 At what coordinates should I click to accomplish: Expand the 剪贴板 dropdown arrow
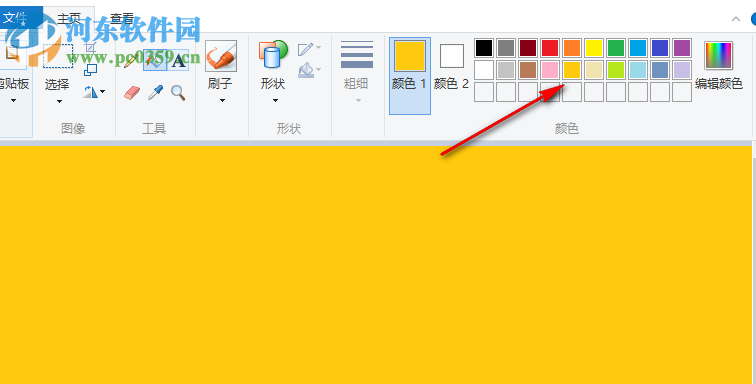(14, 101)
